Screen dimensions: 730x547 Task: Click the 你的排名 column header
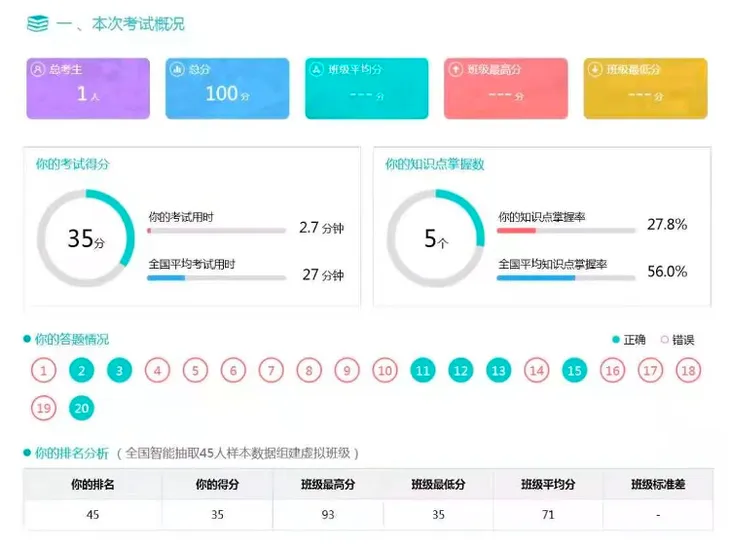93,485
